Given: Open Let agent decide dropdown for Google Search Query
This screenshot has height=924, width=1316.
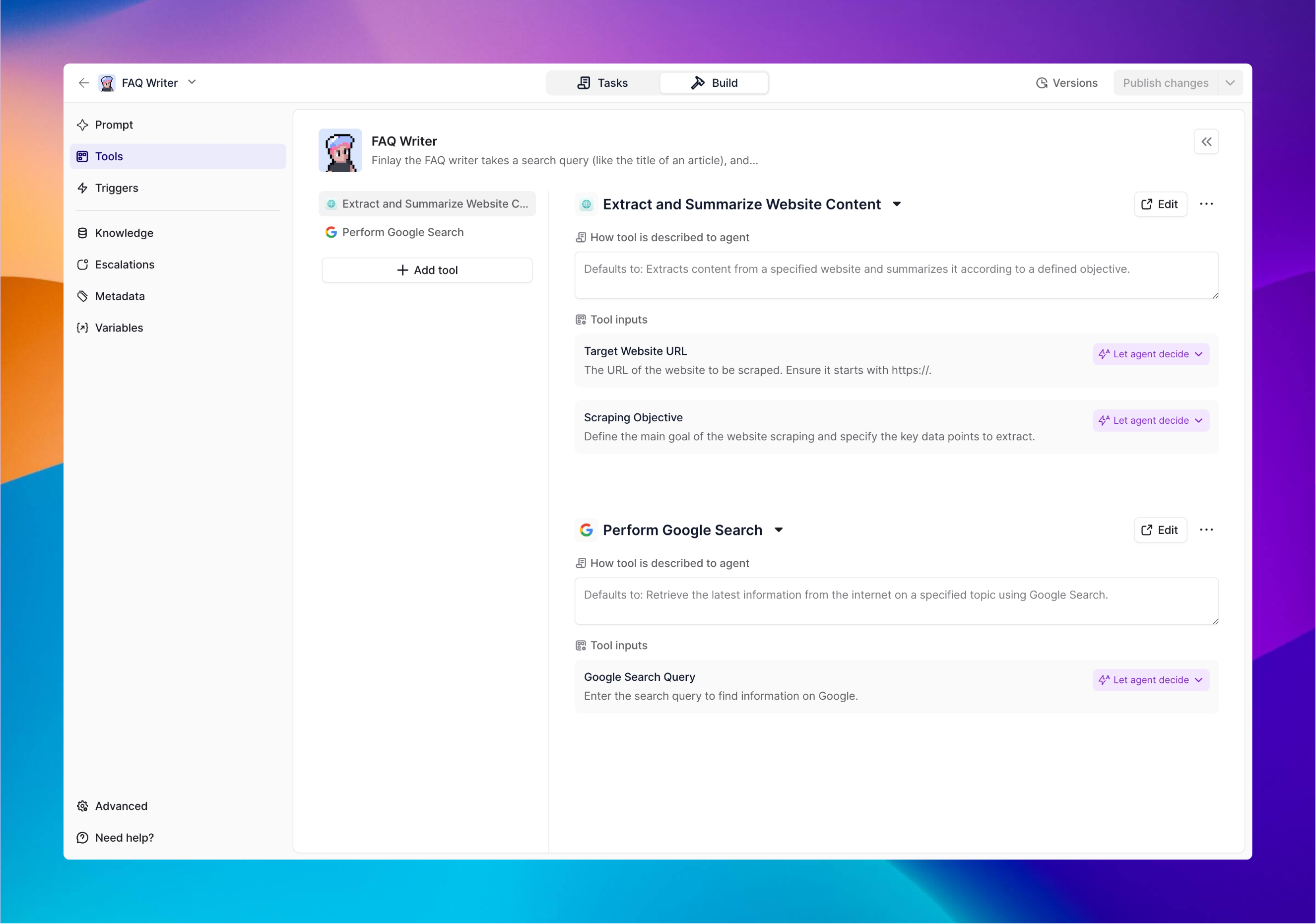Looking at the screenshot, I should (x=1151, y=680).
